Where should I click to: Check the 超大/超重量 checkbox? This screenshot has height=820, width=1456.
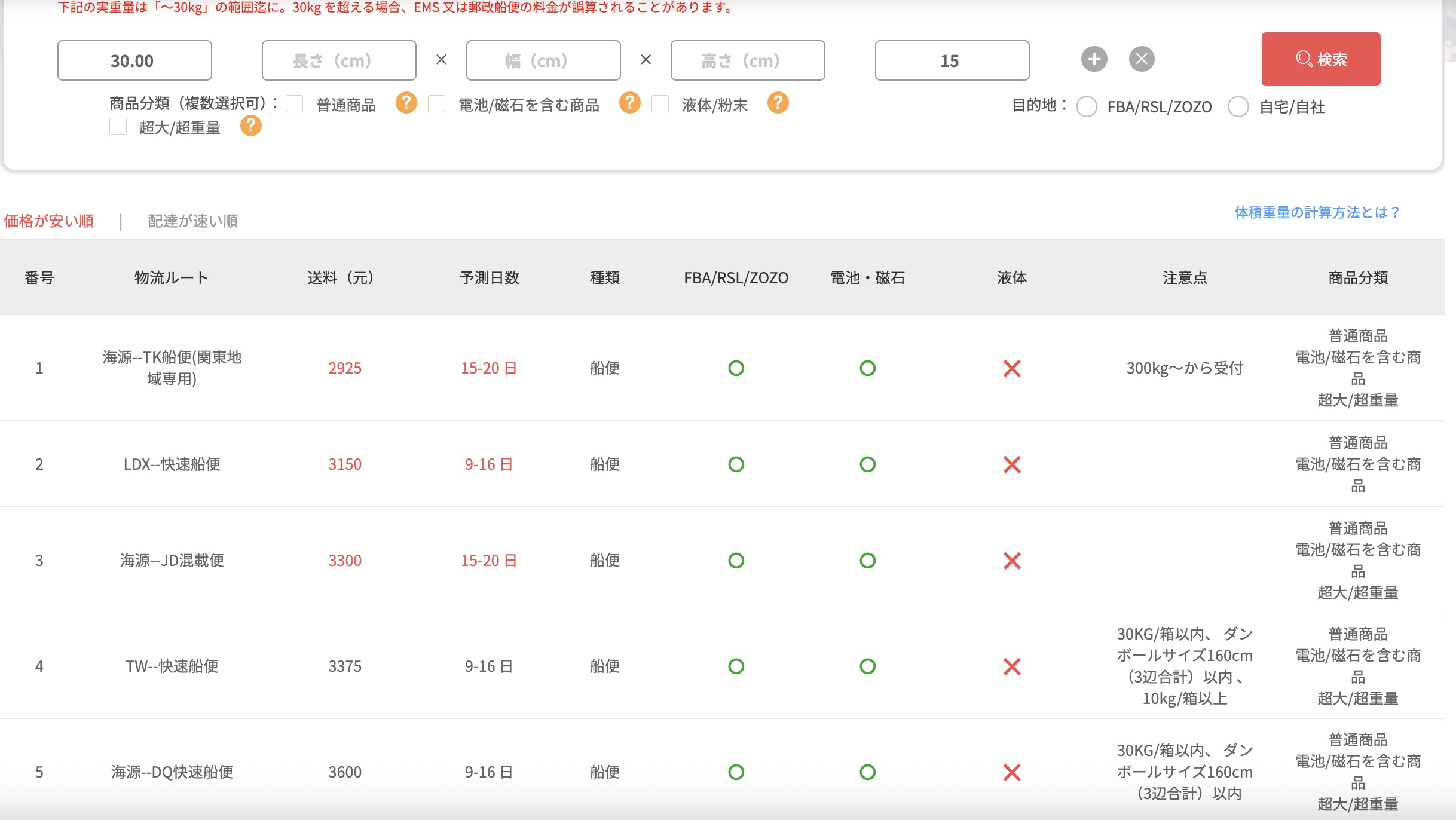tap(118, 127)
